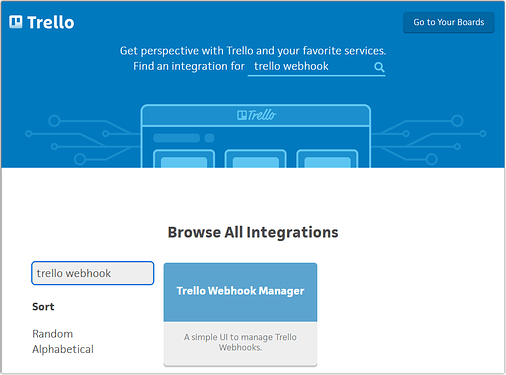
Task: Select the right card in the illustration
Action: (x=327, y=159)
